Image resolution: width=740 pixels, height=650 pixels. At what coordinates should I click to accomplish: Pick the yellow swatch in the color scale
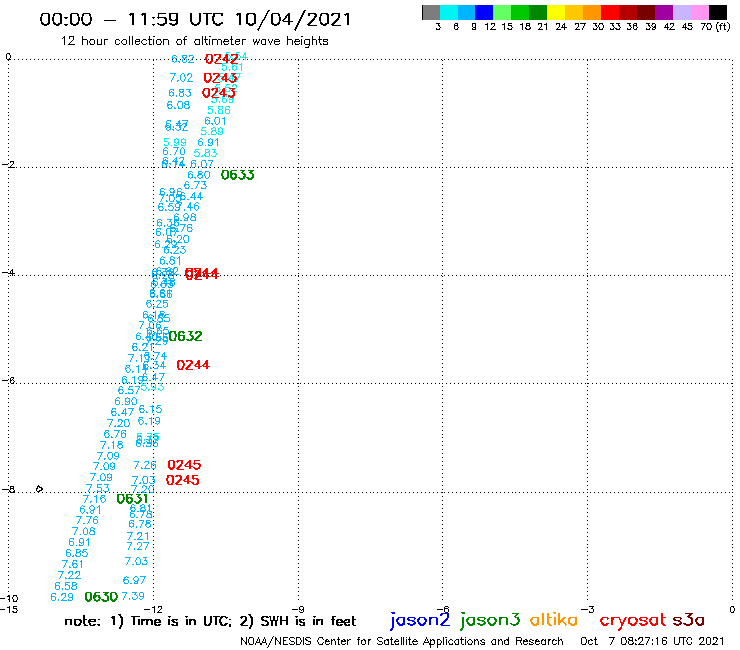[x=556, y=12]
